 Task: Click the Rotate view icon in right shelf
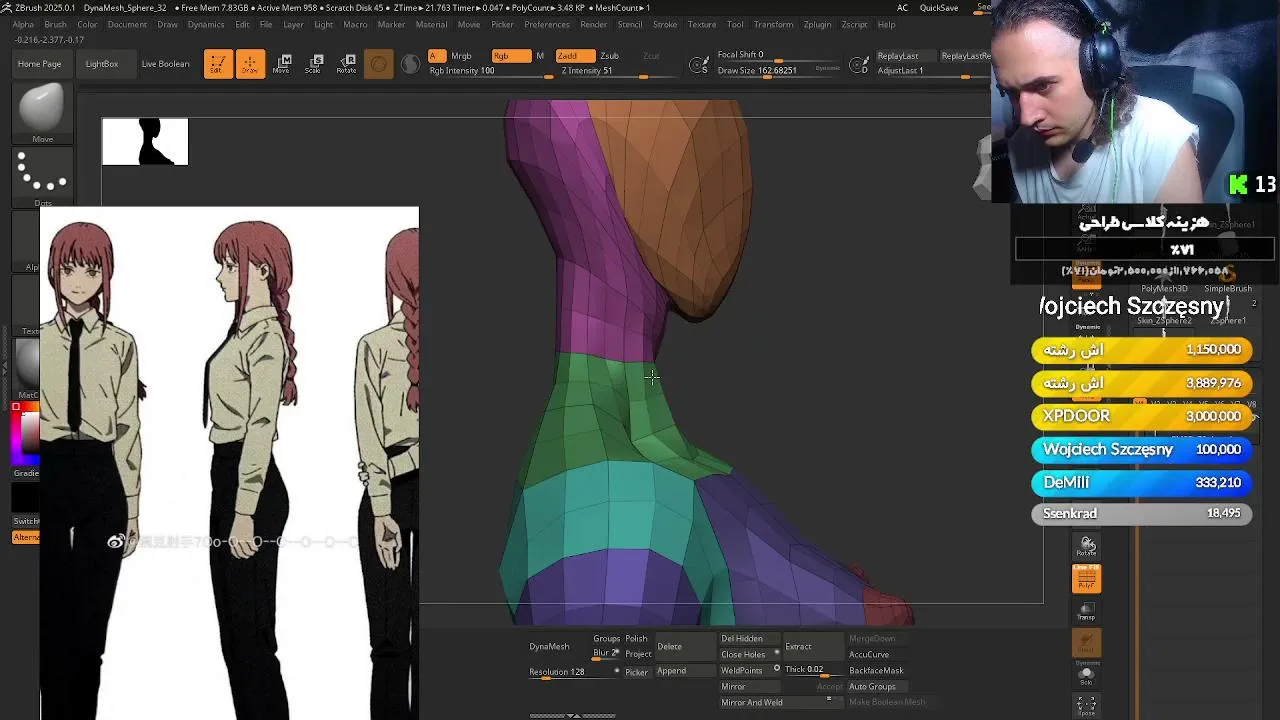point(1086,546)
